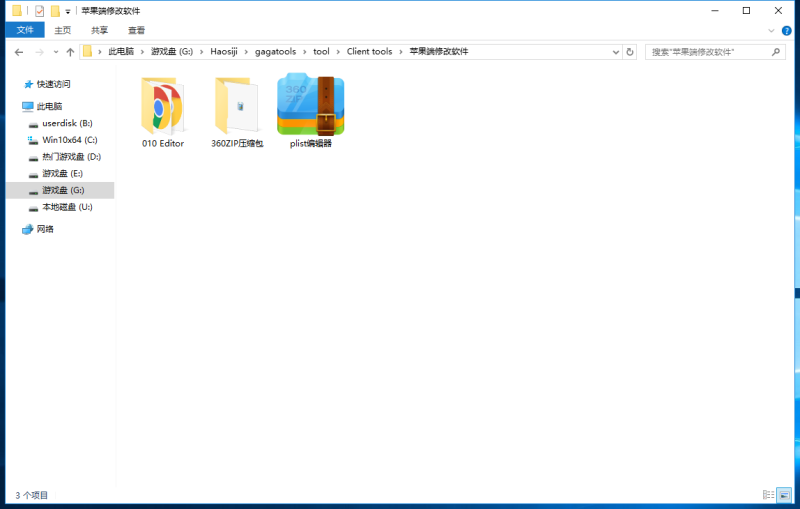Open the userdisk (B:) drive

67,123
